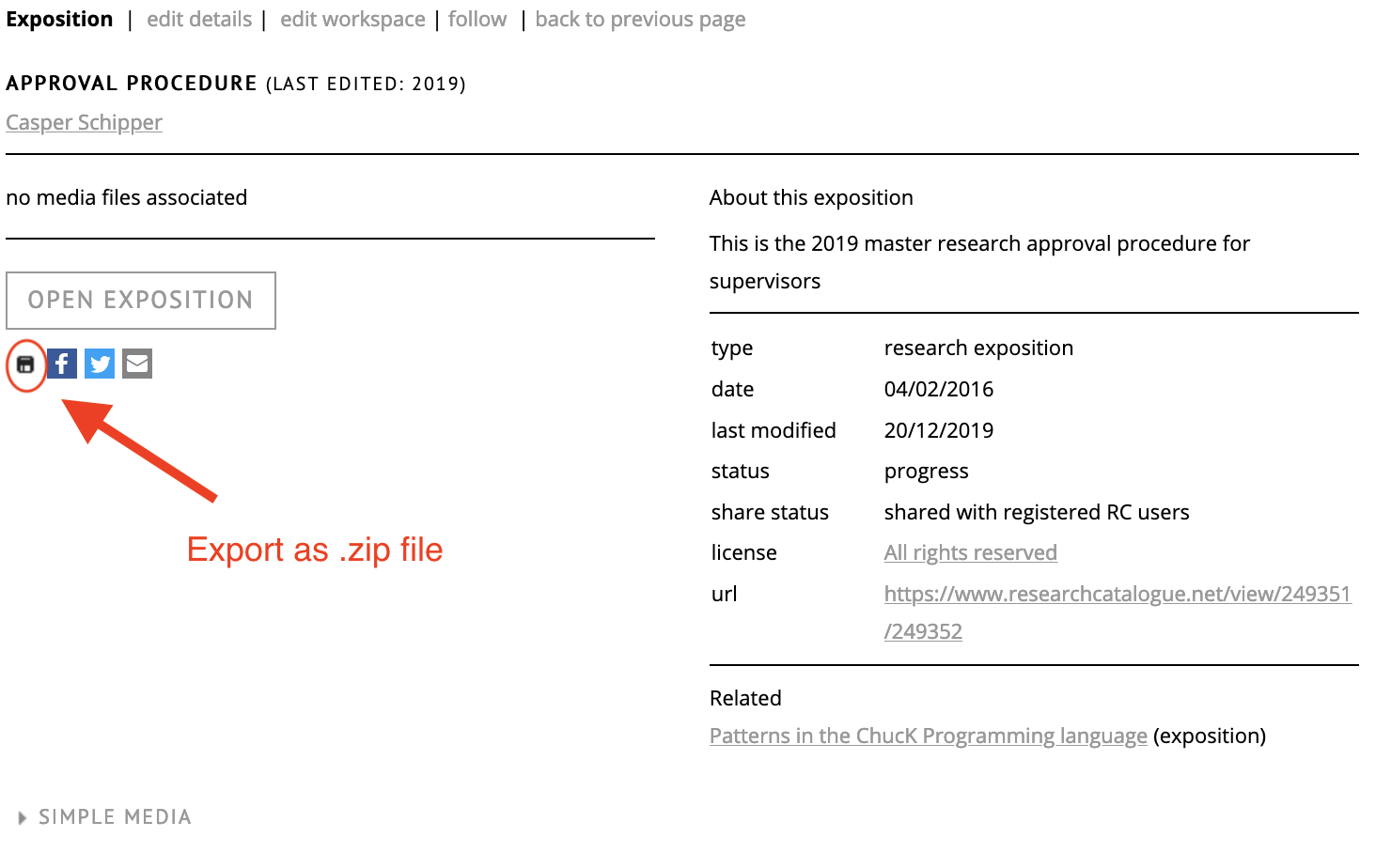This screenshot has width=1391, height=868.
Task: Open the 'All rights reserved' license link
Action: (x=970, y=553)
